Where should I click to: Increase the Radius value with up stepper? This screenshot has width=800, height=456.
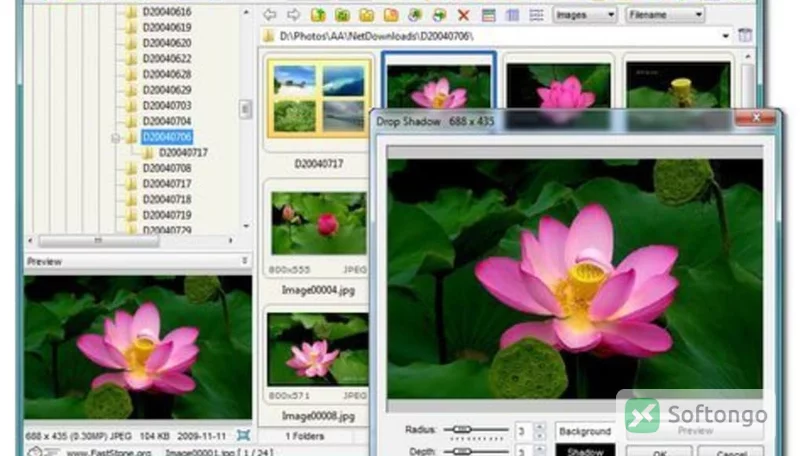coord(540,426)
